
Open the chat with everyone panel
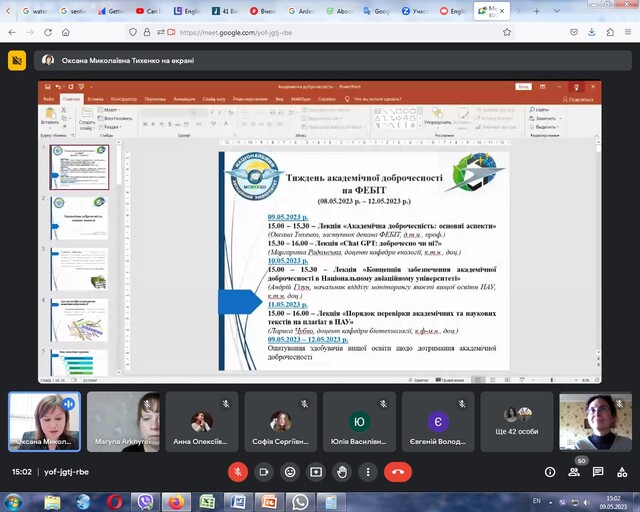[597, 471]
